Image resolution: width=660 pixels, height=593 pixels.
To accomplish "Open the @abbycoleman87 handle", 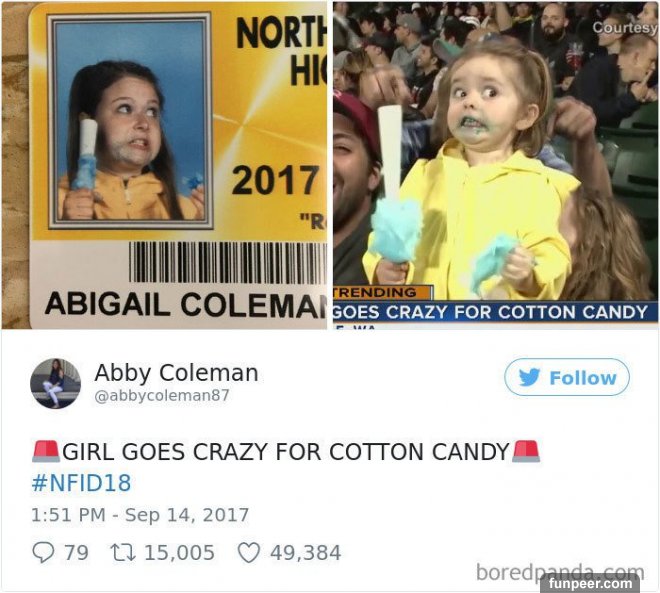I will pos(162,396).
